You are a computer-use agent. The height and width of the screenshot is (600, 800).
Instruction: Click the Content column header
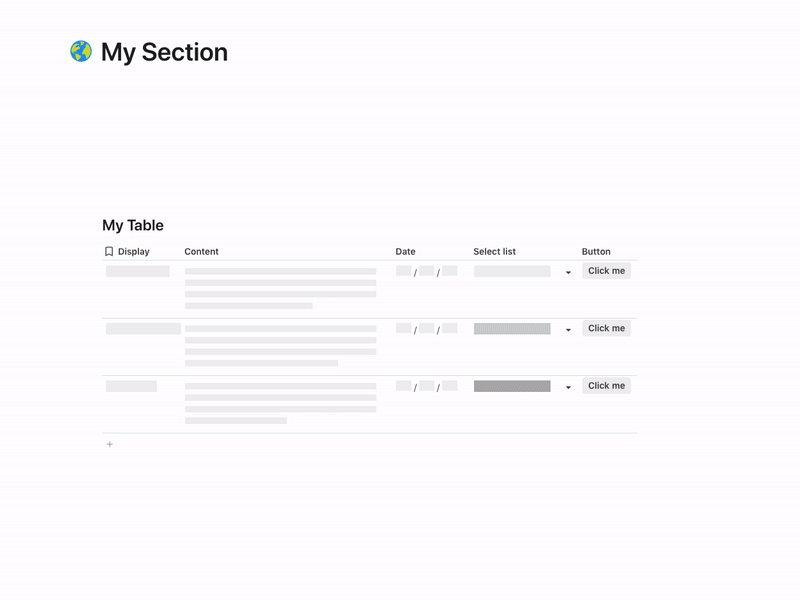202,251
